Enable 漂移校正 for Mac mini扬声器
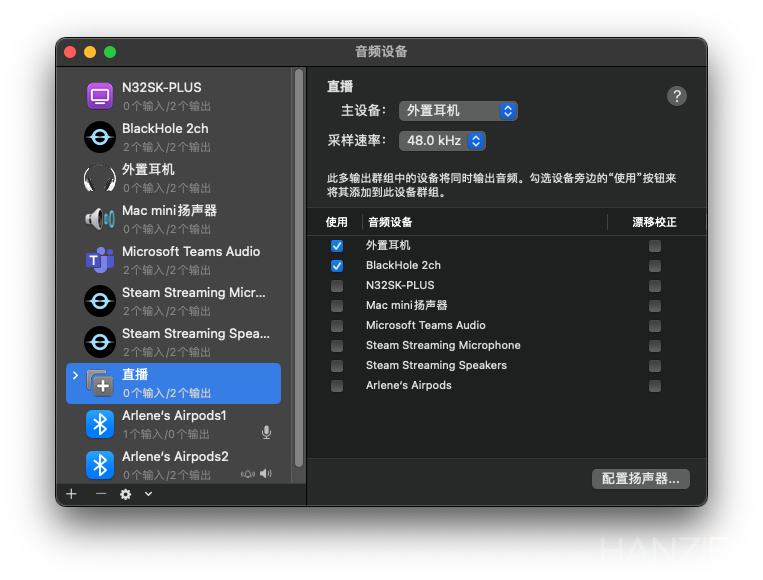This screenshot has width=763, height=580. pos(654,306)
